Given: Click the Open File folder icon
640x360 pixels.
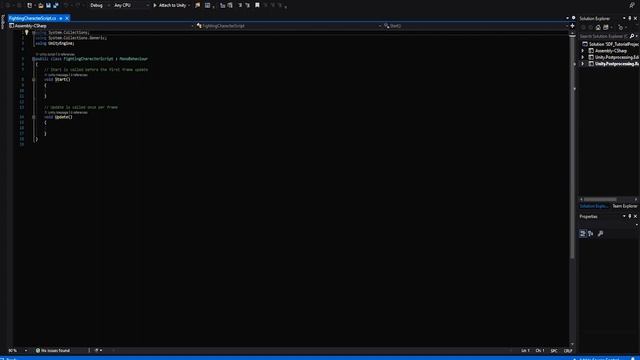Looking at the screenshot, I should pyautogui.click(x=40, y=5).
